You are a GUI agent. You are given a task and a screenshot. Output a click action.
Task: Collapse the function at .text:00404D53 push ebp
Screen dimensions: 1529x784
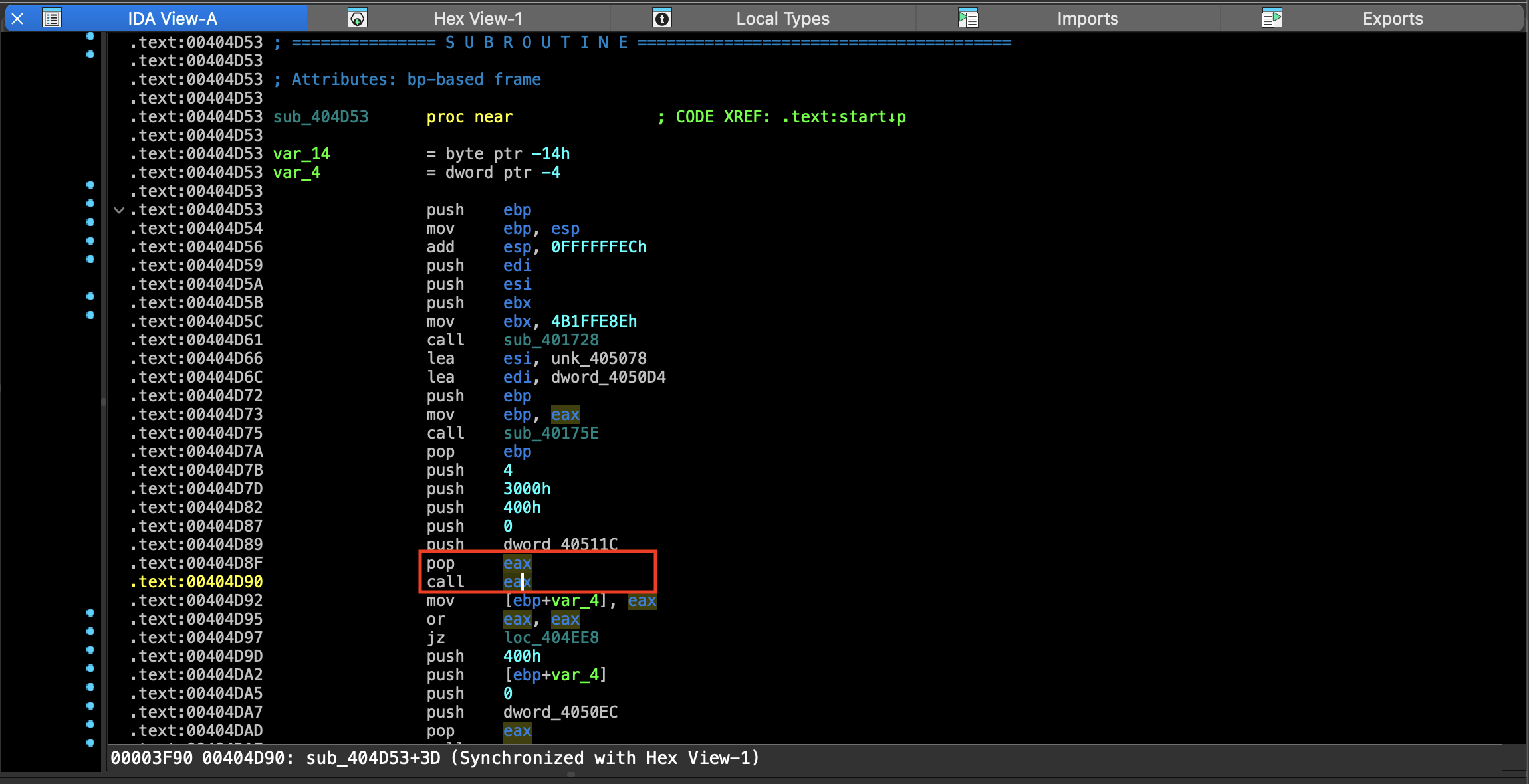point(119,210)
